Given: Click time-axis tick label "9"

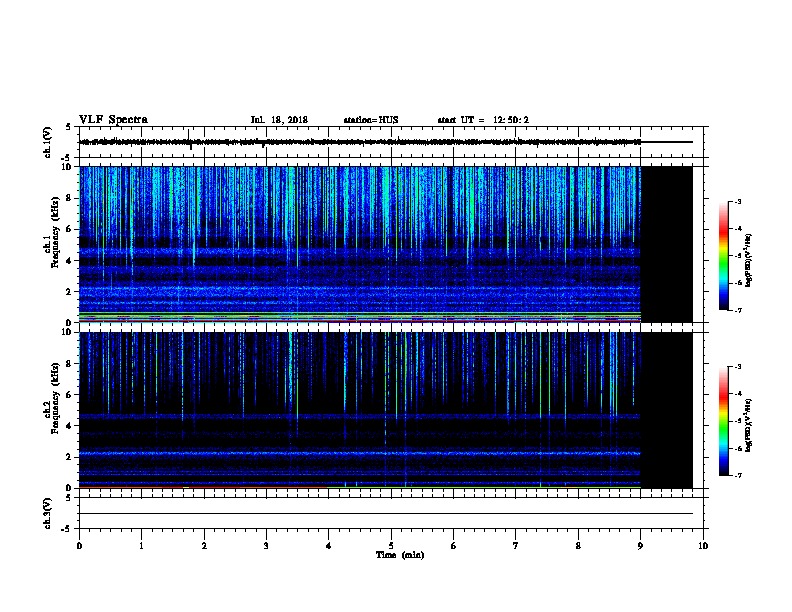Looking at the screenshot, I should tap(640, 546).
